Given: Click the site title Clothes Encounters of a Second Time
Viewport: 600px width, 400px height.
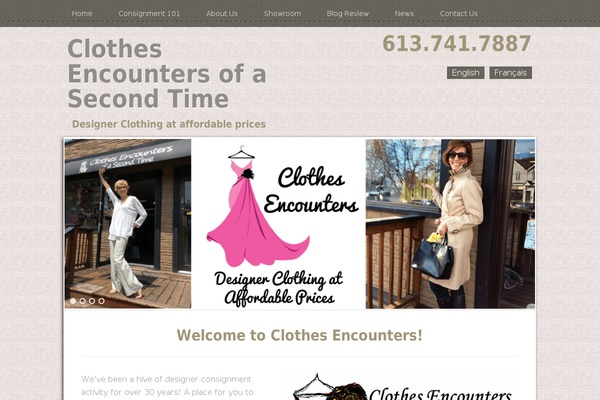Looking at the screenshot, I should tap(167, 73).
